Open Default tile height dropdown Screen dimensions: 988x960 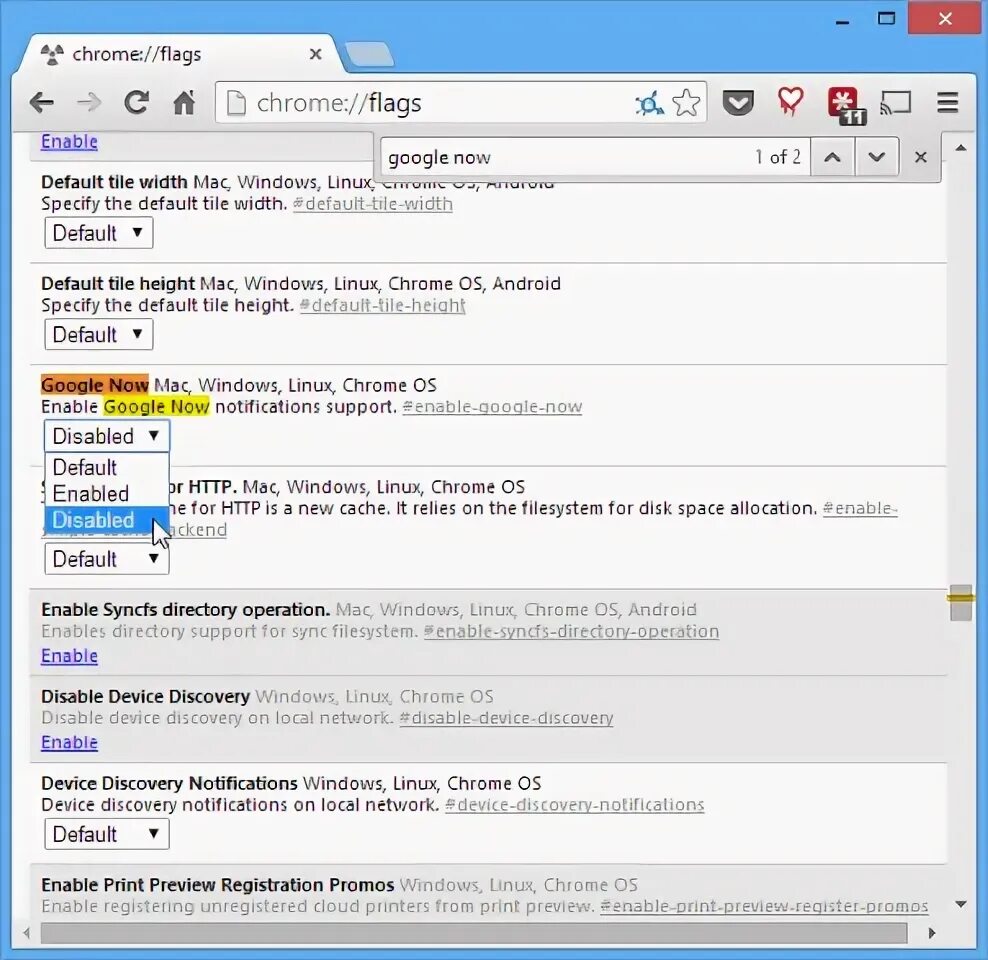[x=99, y=334]
